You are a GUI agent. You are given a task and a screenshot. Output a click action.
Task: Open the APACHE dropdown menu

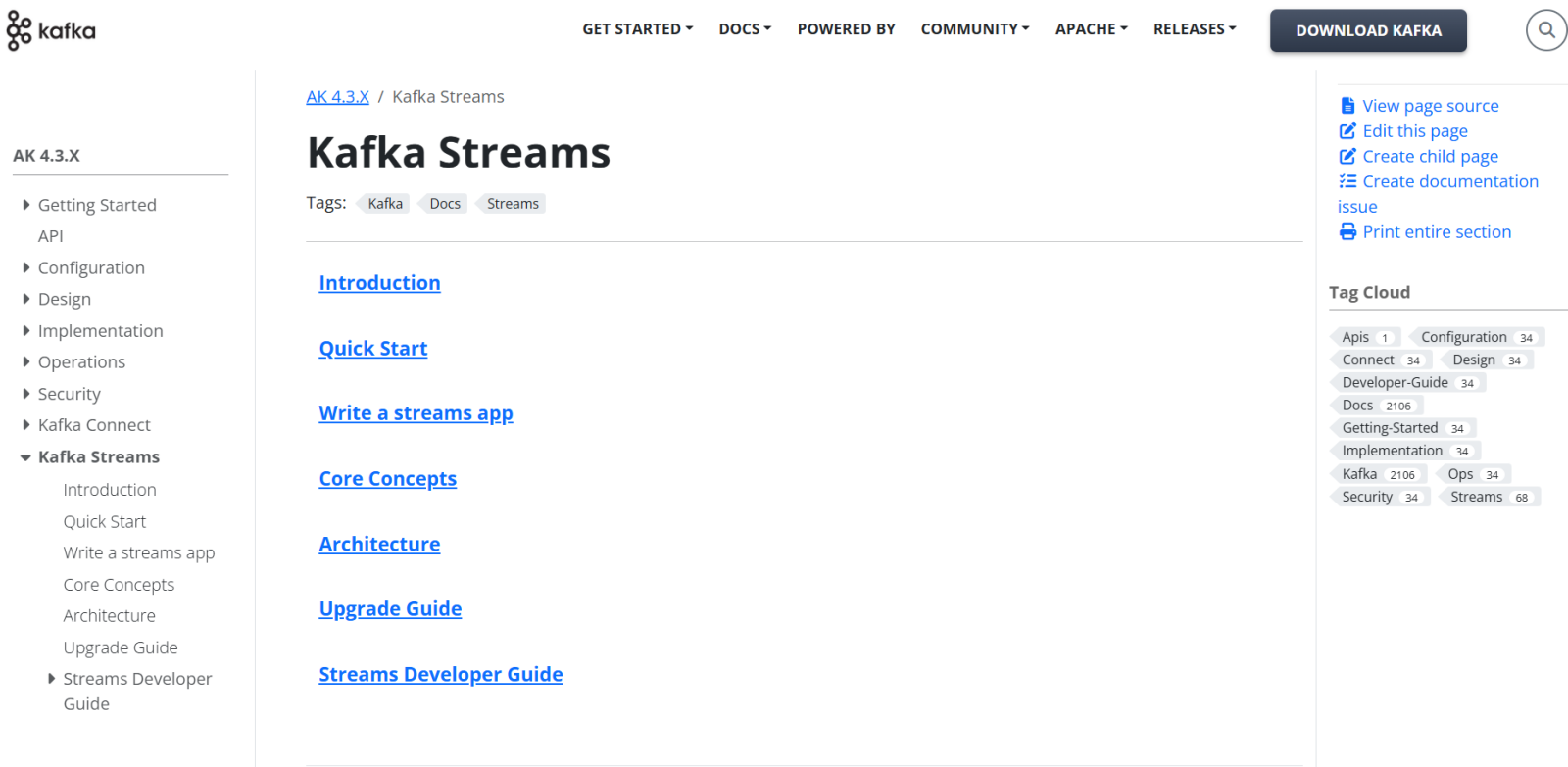click(1092, 29)
